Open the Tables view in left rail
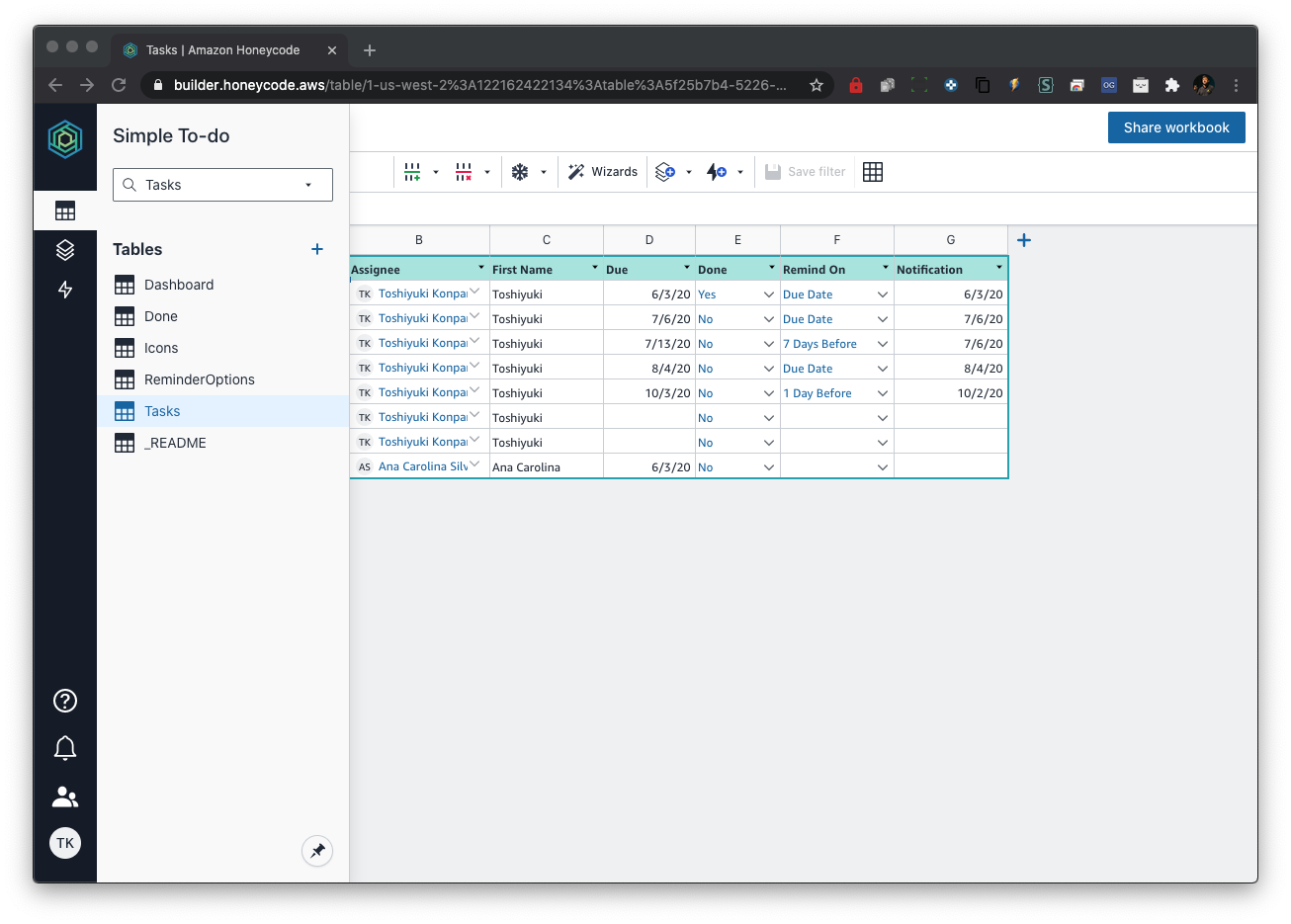The width and height of the screenshot is (1291, 924). tap(65, 210)
